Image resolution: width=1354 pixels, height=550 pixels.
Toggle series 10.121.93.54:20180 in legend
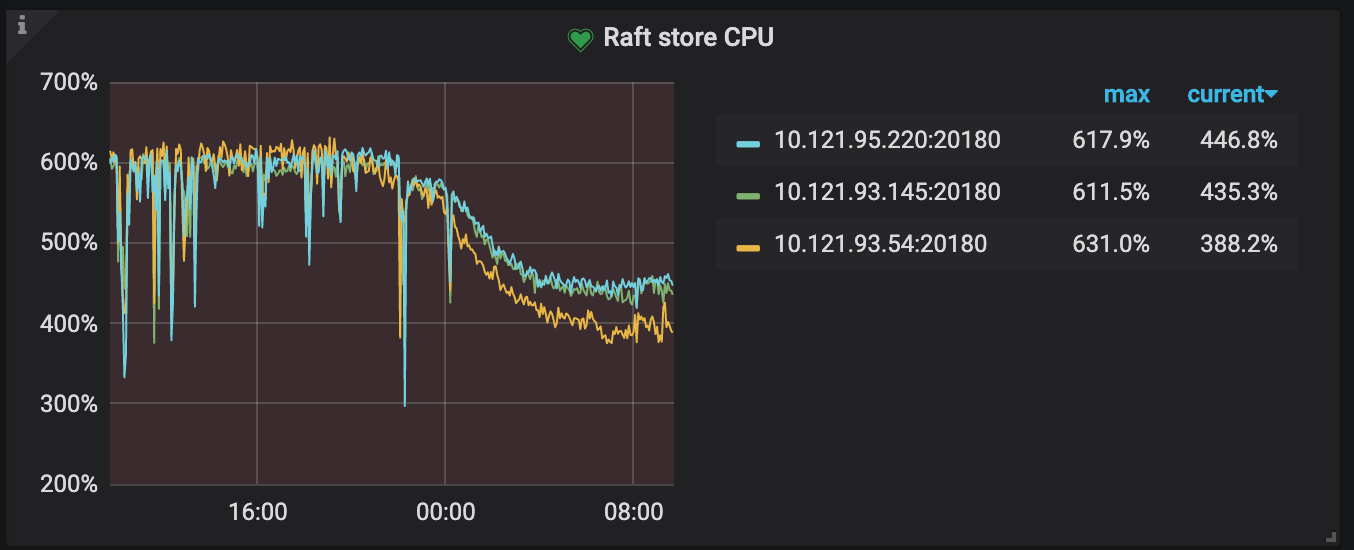pos(881,244)
